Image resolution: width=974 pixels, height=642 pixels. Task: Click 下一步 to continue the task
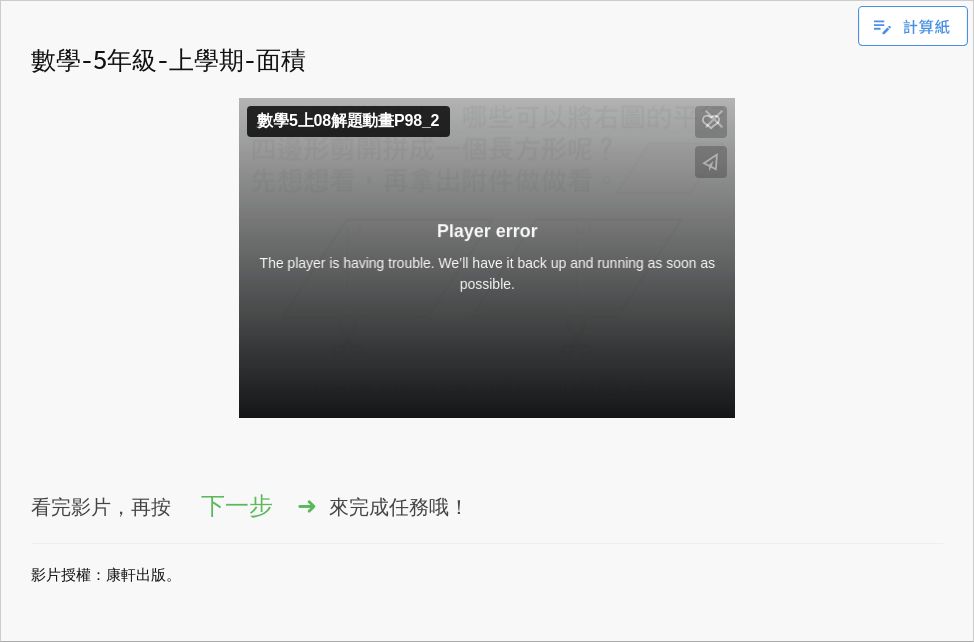point(236,507)
